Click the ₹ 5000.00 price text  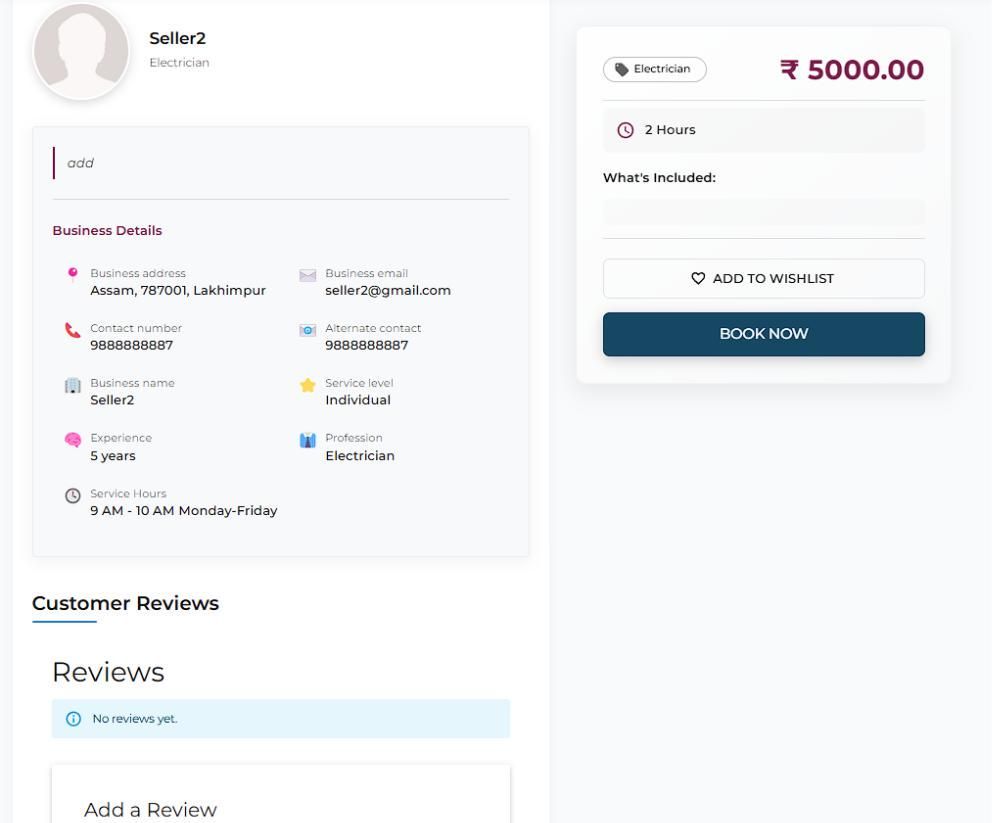pos(851,70)
